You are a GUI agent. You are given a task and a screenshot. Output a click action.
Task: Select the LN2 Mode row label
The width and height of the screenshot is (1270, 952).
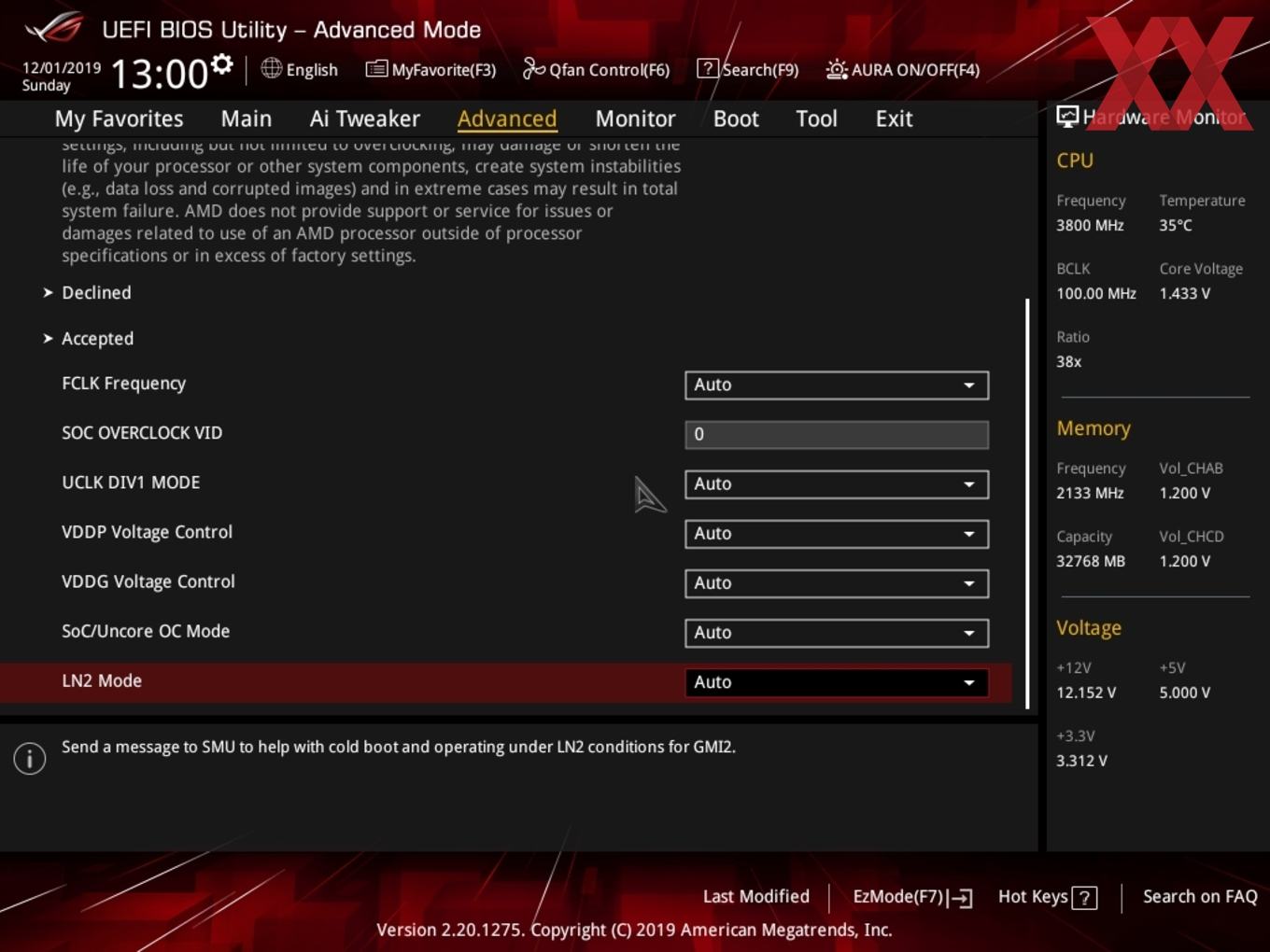tap(102, 680)
